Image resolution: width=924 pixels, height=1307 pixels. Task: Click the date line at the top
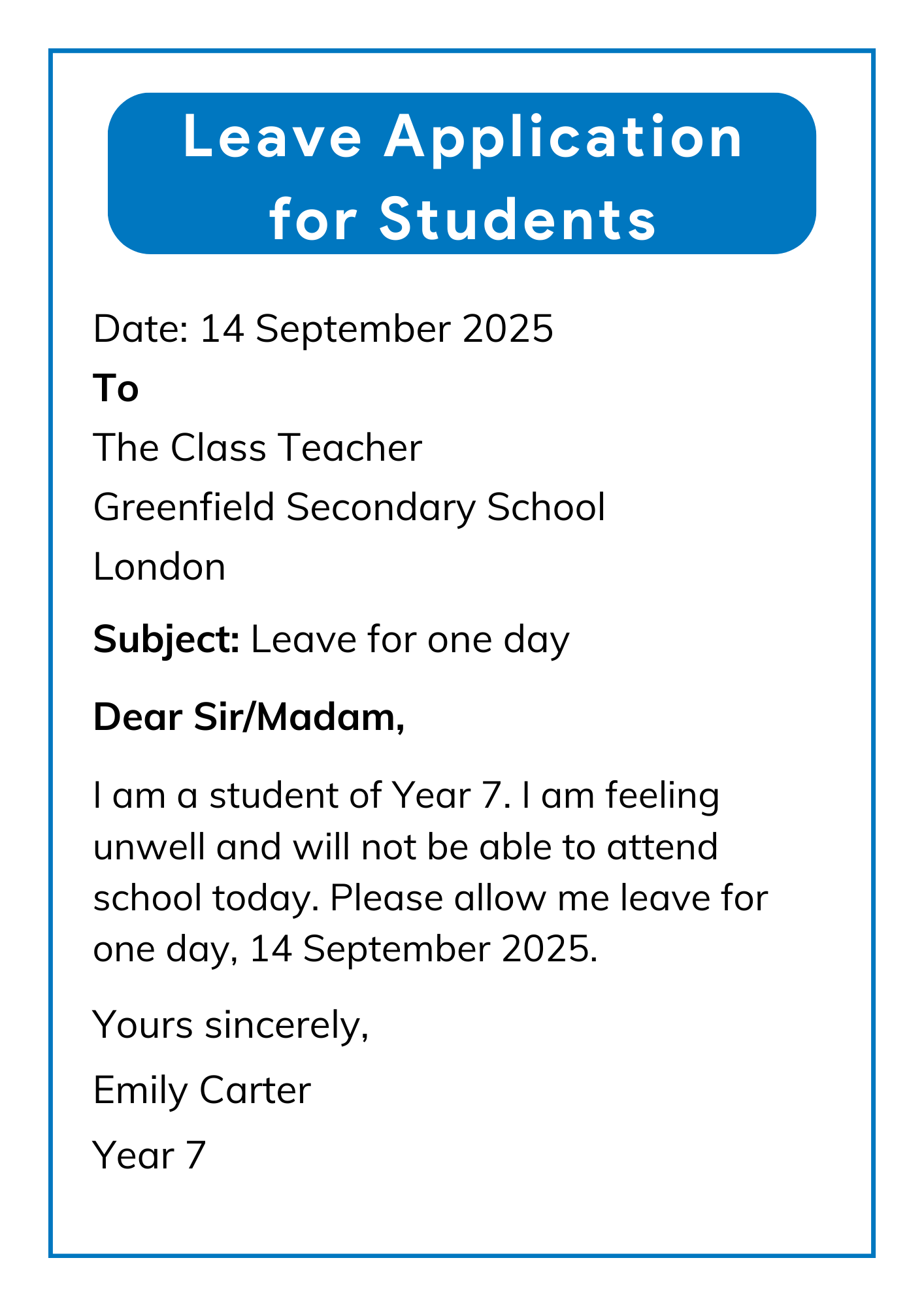point(323,329)
